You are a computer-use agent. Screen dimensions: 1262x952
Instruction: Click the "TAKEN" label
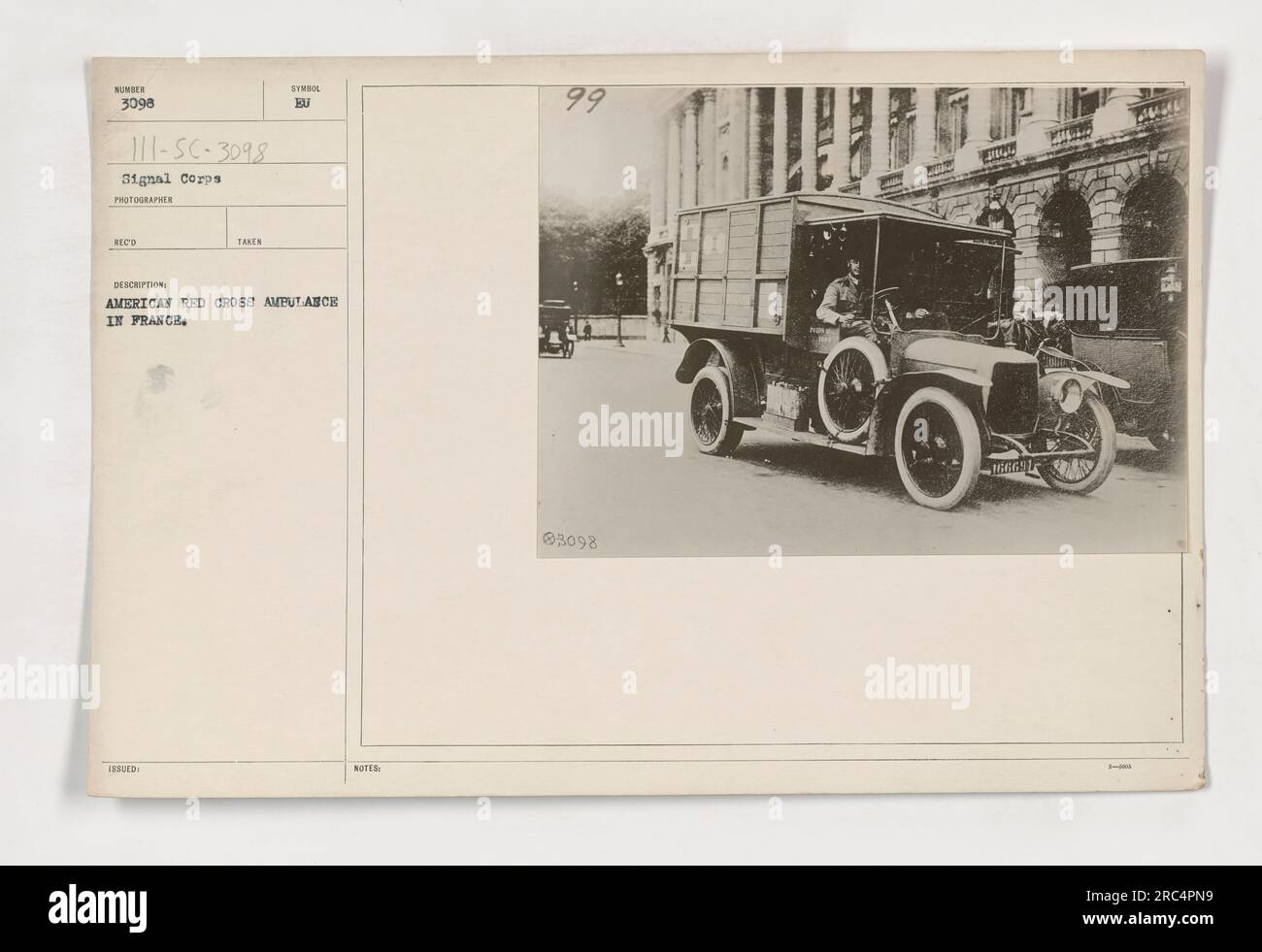pos(250,243)
